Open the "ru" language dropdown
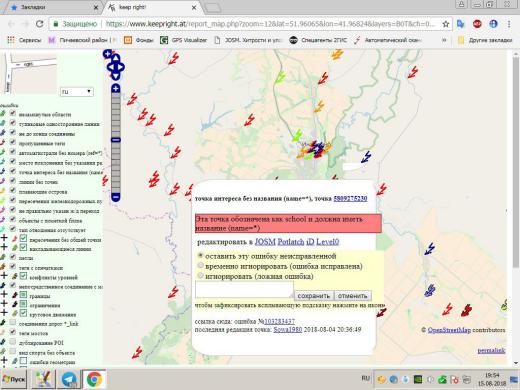 click(77, 92)
